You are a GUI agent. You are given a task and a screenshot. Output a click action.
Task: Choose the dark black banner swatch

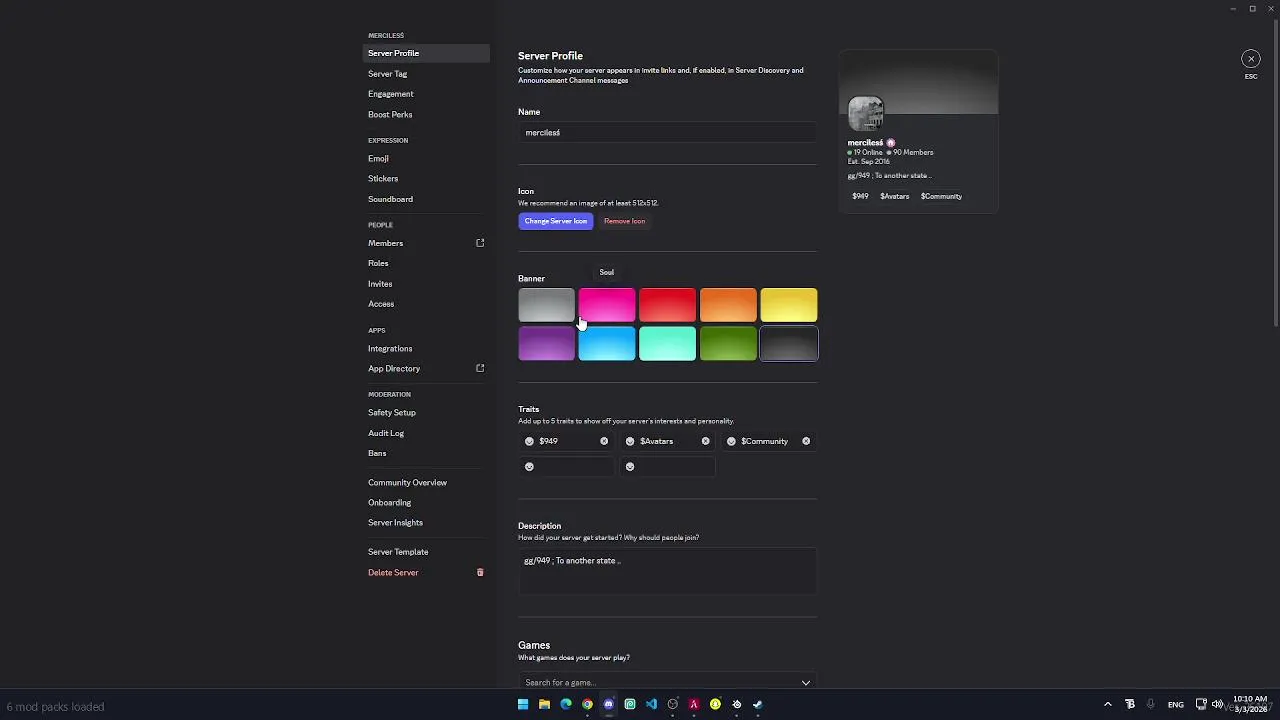(x=789, y=344)
